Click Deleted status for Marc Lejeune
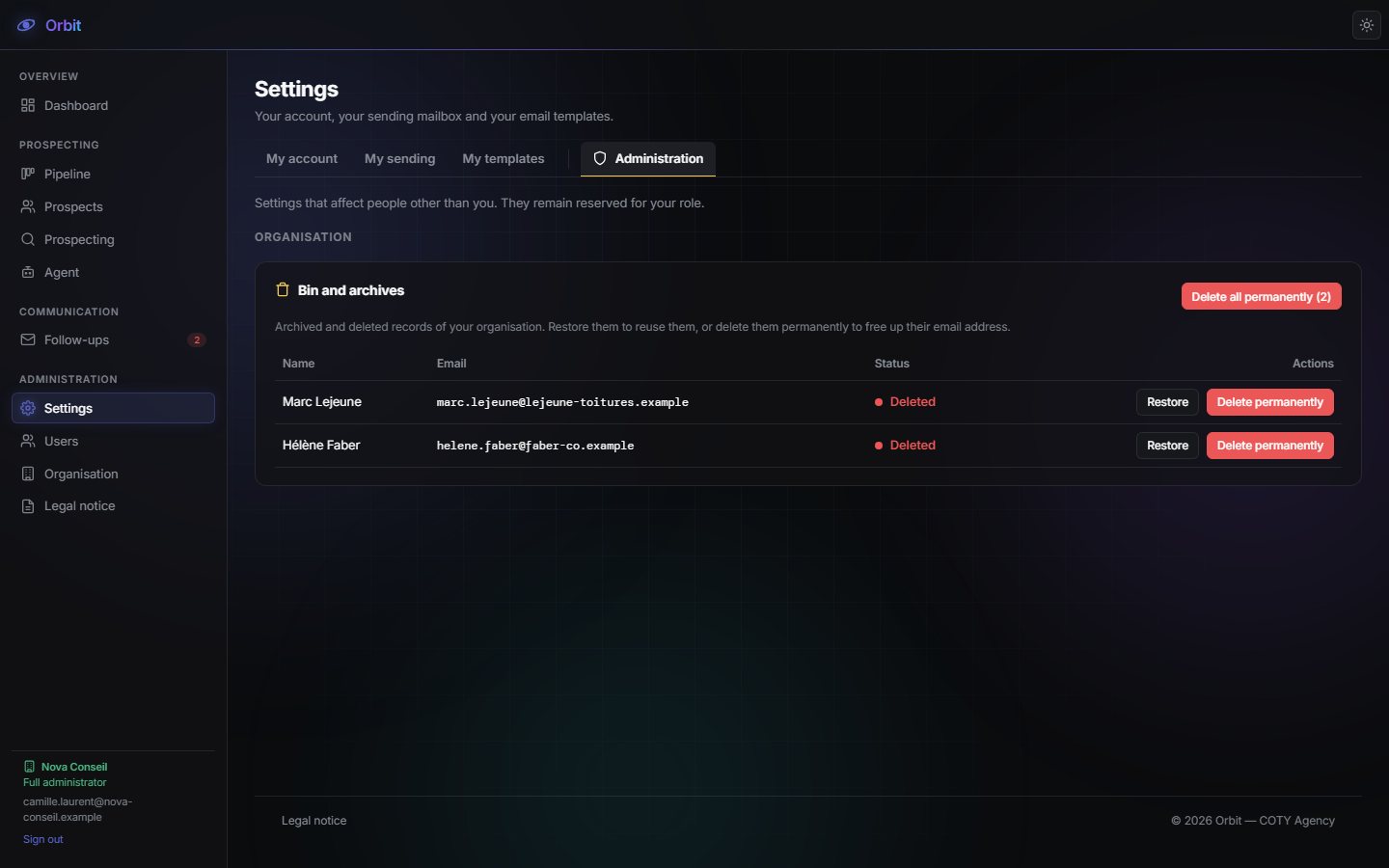This screenshot has width=1389, height=868. 905,402
